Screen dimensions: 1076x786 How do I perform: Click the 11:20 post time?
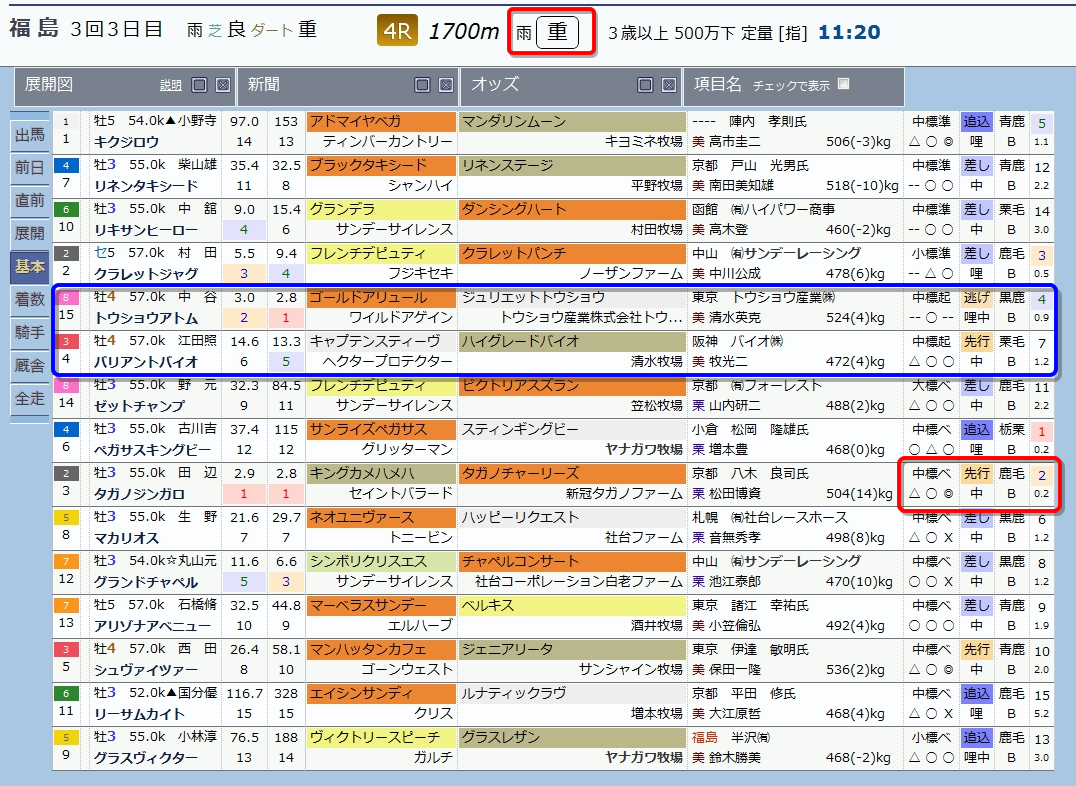(x=849, y=32)
